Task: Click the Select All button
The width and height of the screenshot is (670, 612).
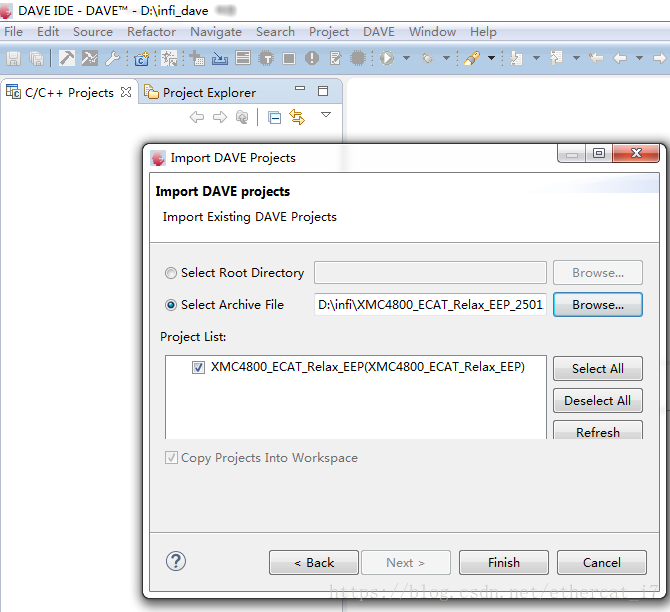Action: [598, 368]
